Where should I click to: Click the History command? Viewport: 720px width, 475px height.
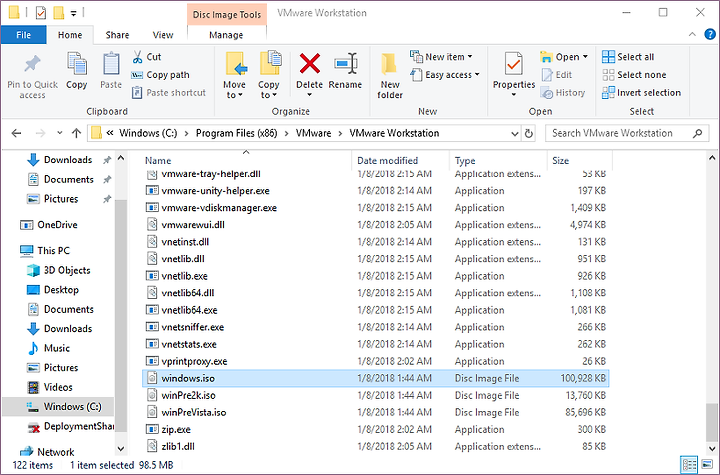click(563, 93)
